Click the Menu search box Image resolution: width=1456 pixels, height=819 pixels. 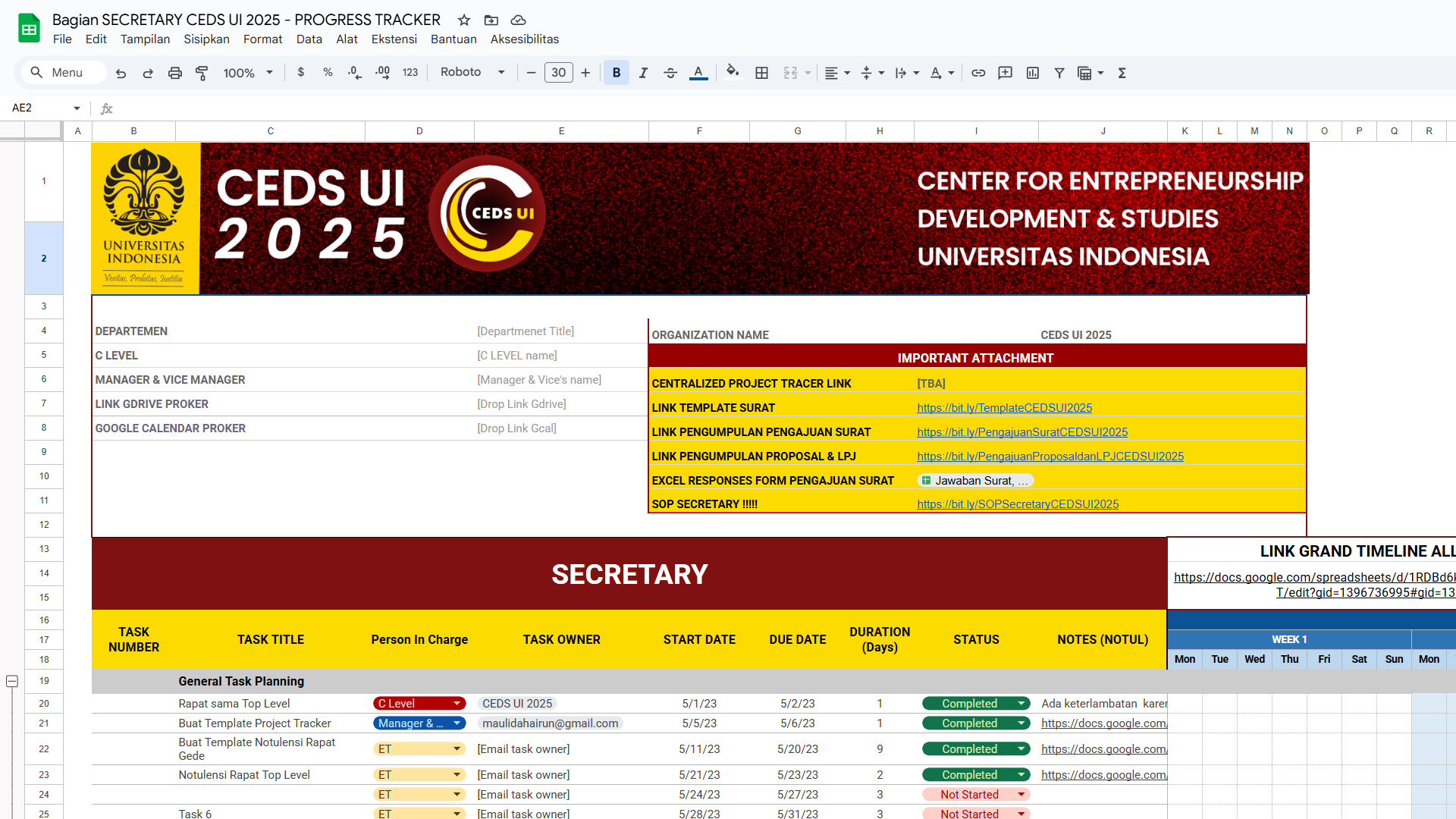pyautogui.click(x=64, y=73)
